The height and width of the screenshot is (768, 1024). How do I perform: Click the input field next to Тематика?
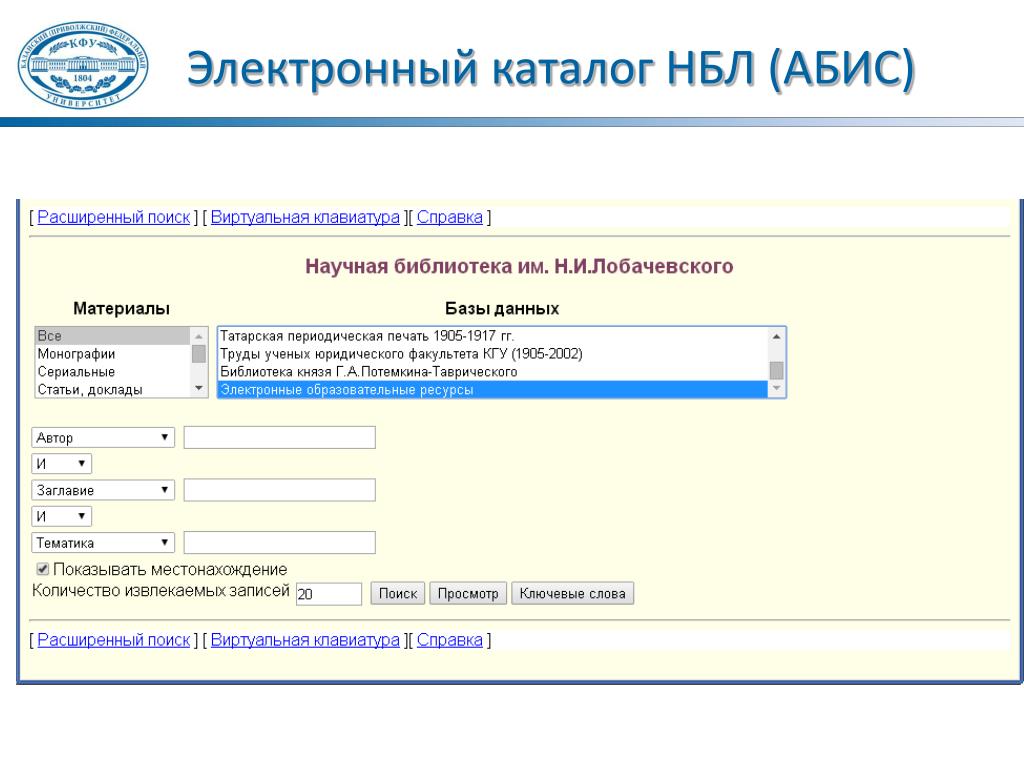[x=280, y=543]
